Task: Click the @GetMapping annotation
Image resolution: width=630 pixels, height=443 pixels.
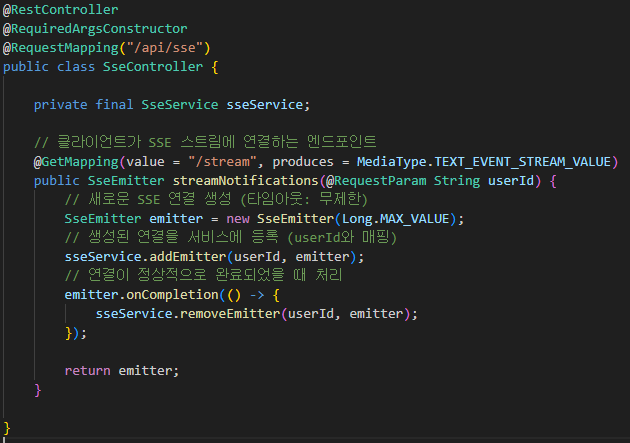Action: (76, 162)
